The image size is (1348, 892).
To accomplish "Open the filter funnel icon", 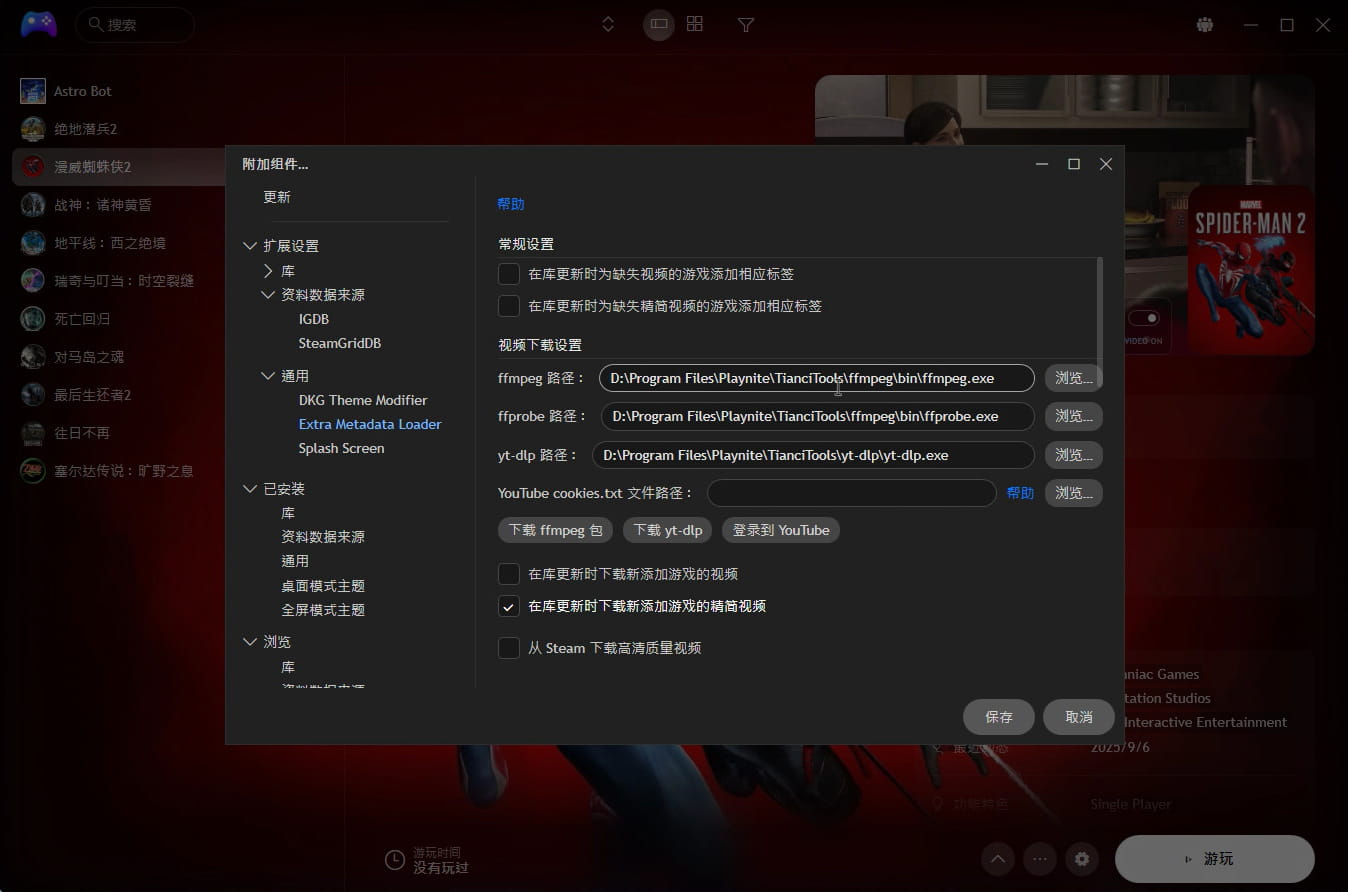I will [745, 25].
